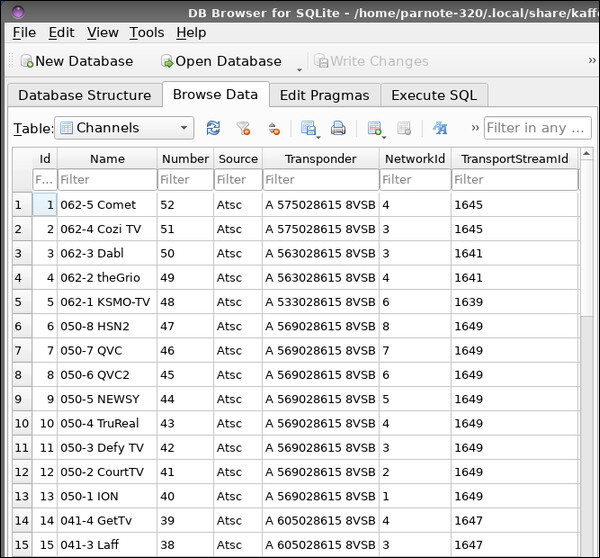Open the File menu

click(24, 33)
